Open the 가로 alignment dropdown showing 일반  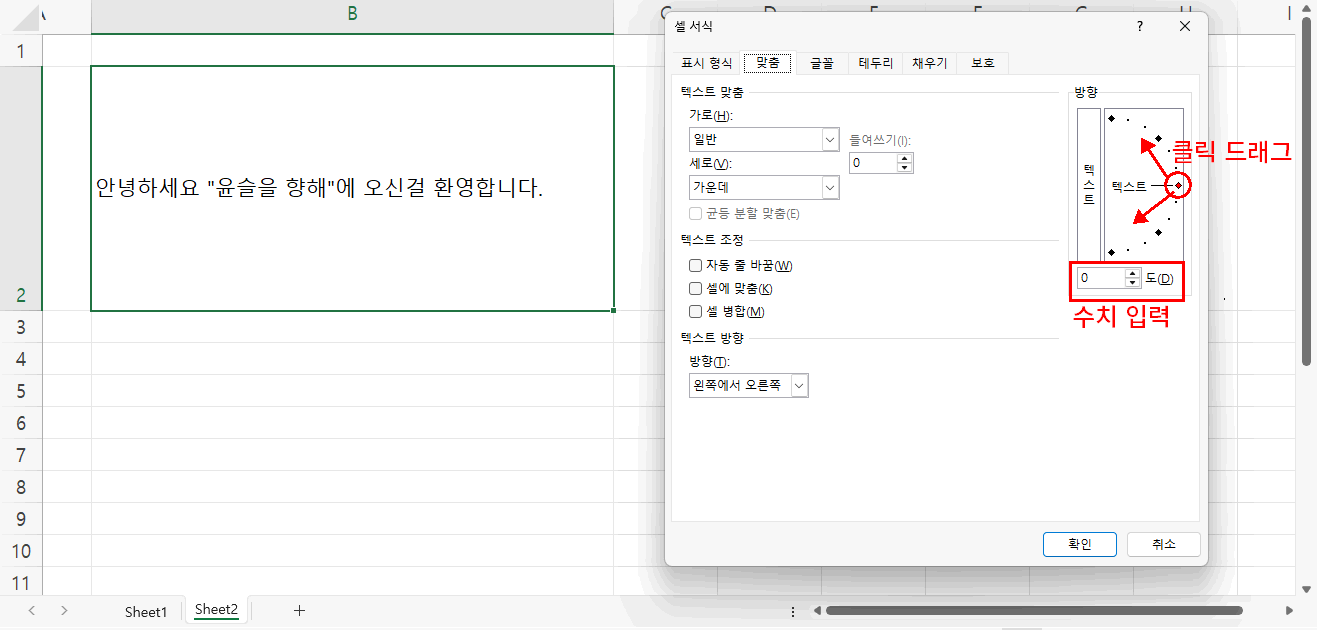click(x=764, y=139)
